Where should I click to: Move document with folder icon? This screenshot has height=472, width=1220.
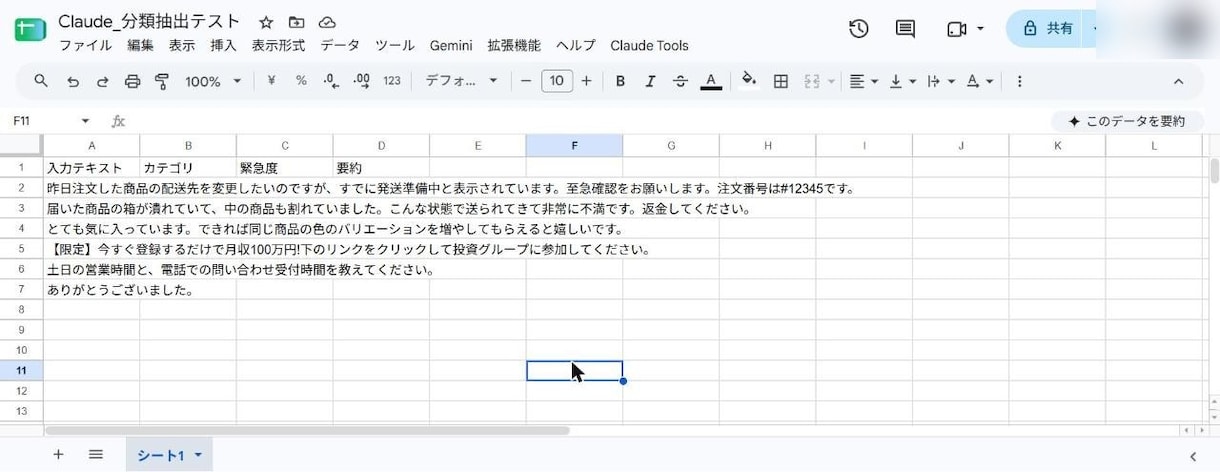pos(296,22)
